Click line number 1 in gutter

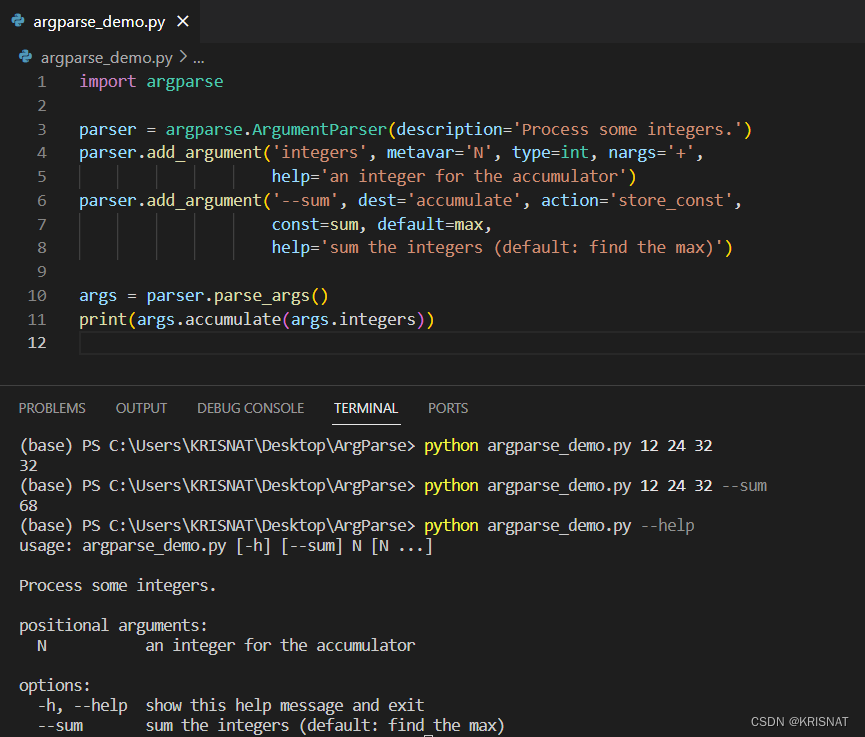pos(42,82)
